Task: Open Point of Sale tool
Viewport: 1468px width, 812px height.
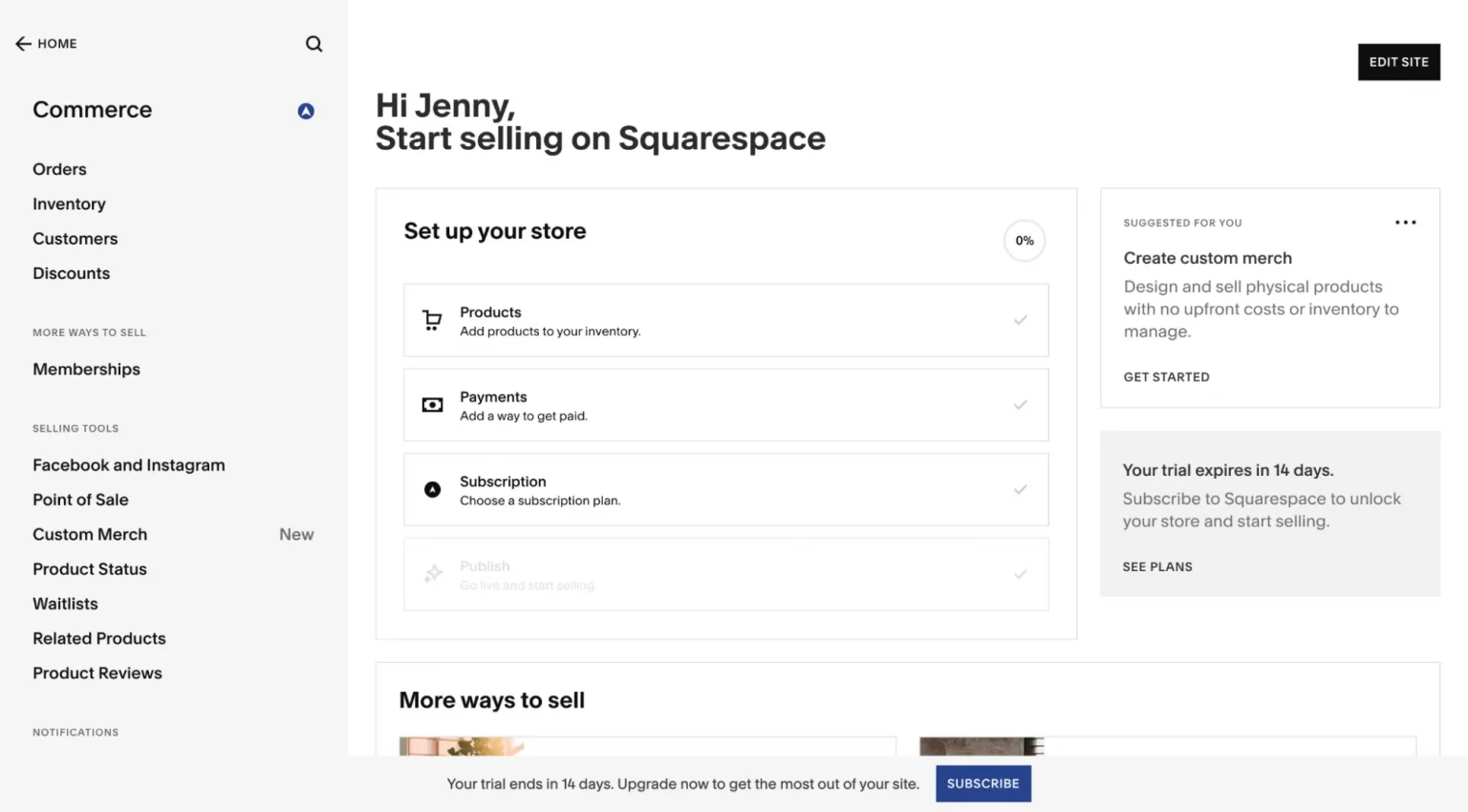Action: coord(80,500)
